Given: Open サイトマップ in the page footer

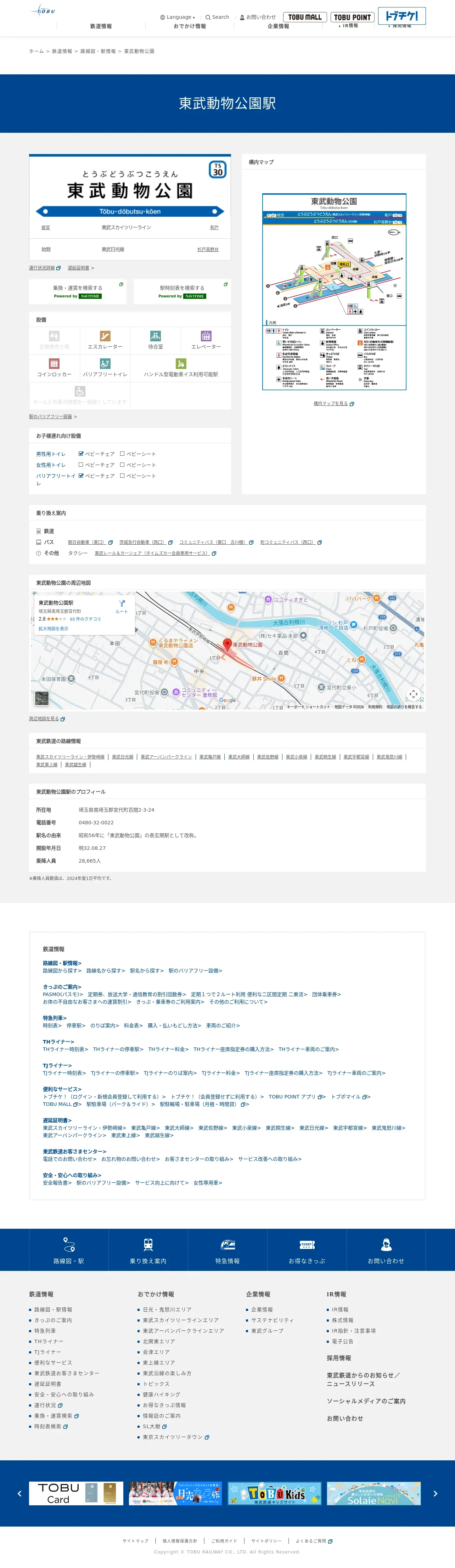Looking at the screenshot, I should click(135, 1541).
